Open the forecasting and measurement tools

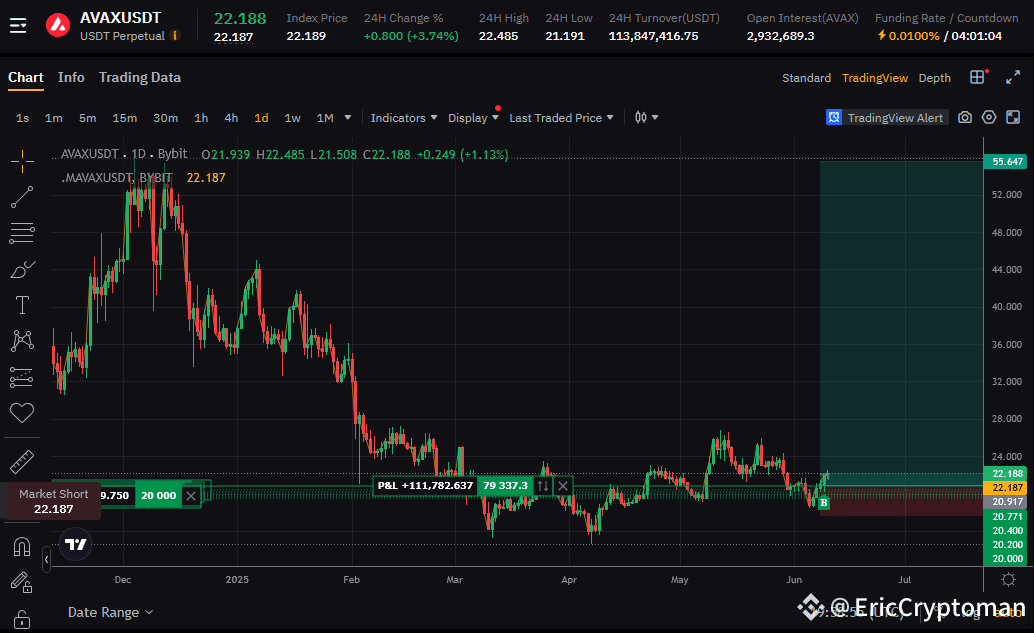[x=22, y=377]
